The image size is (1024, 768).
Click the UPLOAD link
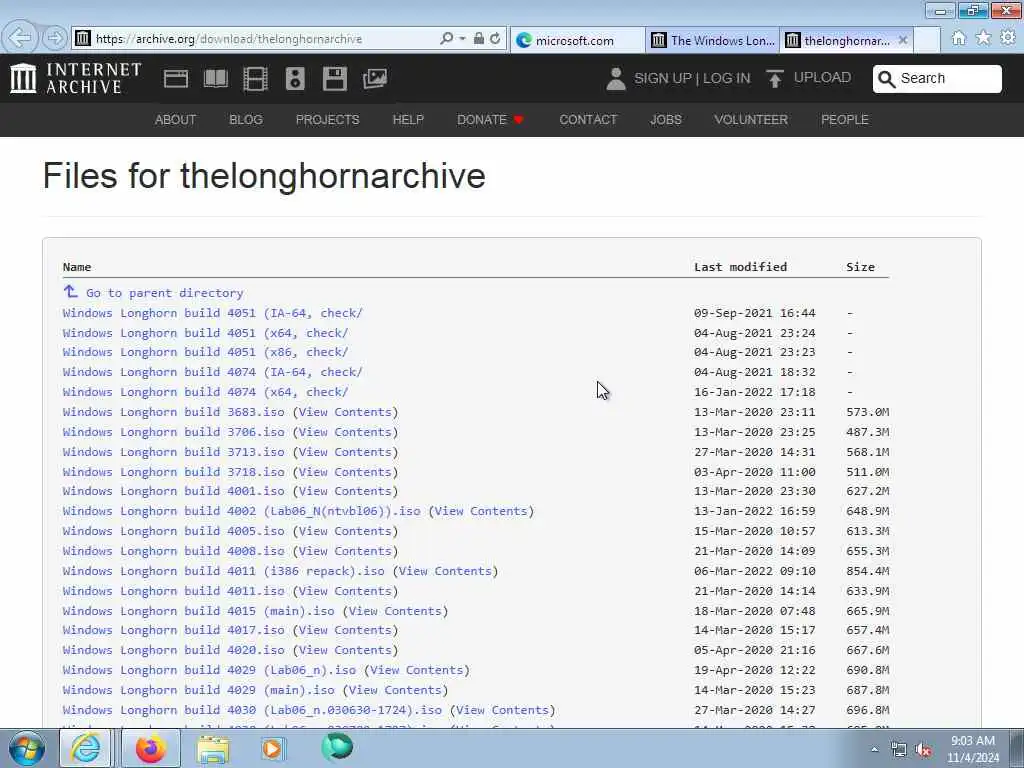(x=822, y=78)
